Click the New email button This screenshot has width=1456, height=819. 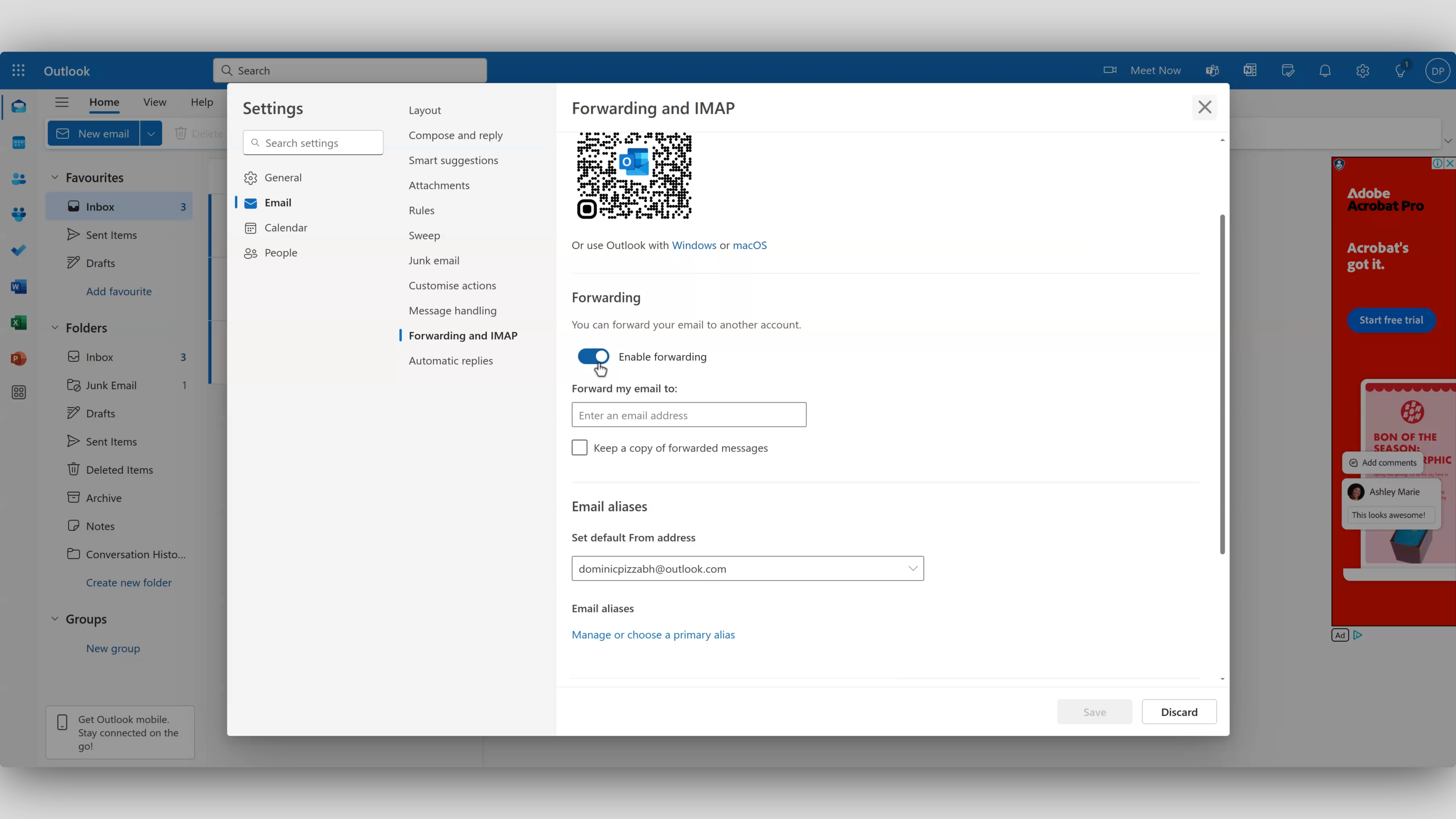[x=94, y=133]
